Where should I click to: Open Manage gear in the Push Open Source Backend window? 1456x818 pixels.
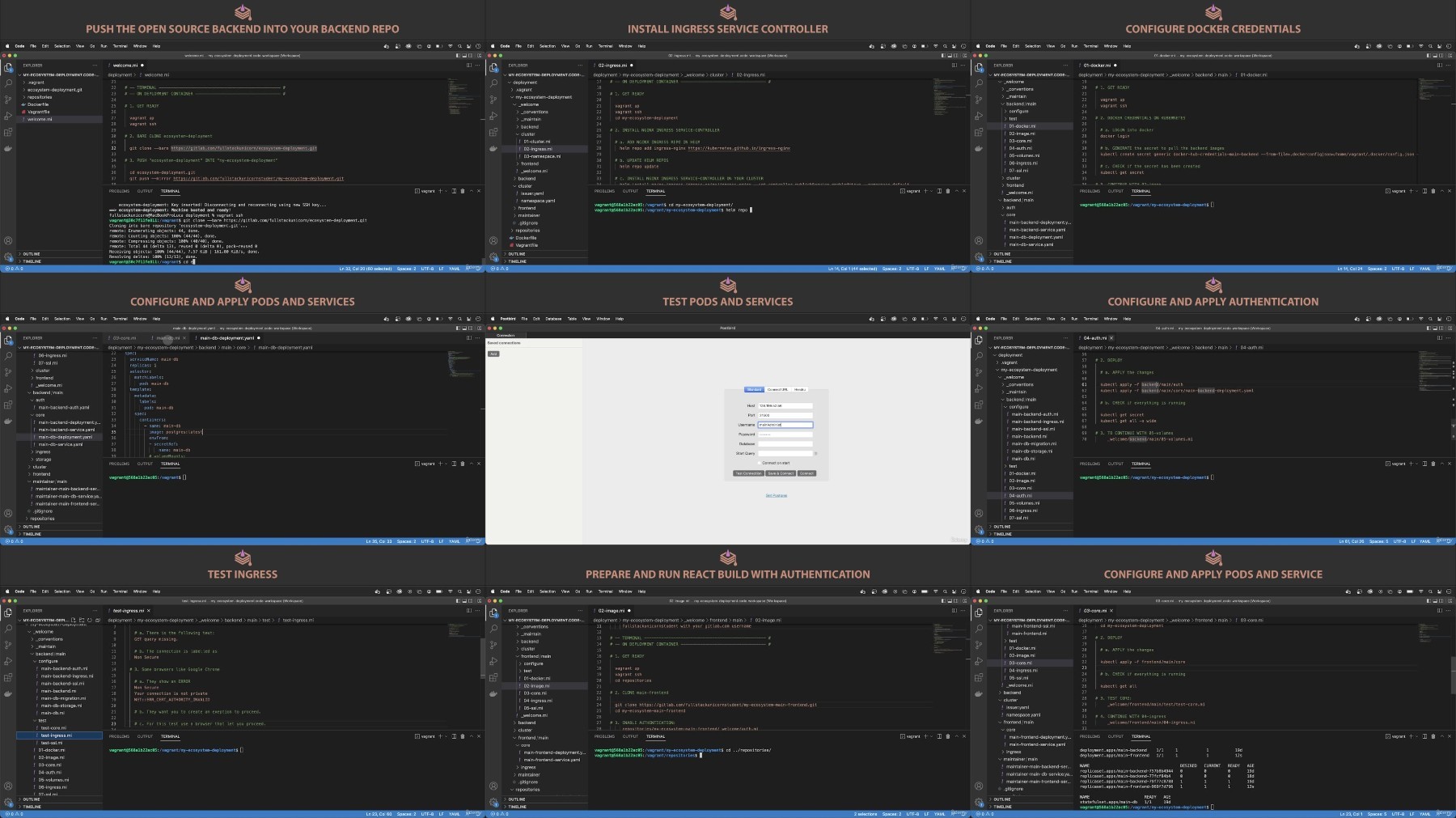pos(8,256)
